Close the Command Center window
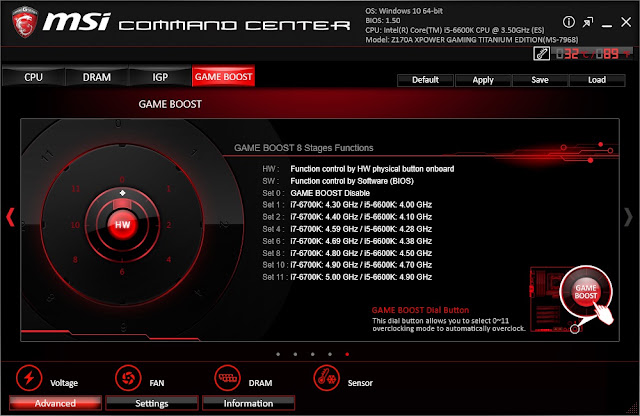 [626, 22]
